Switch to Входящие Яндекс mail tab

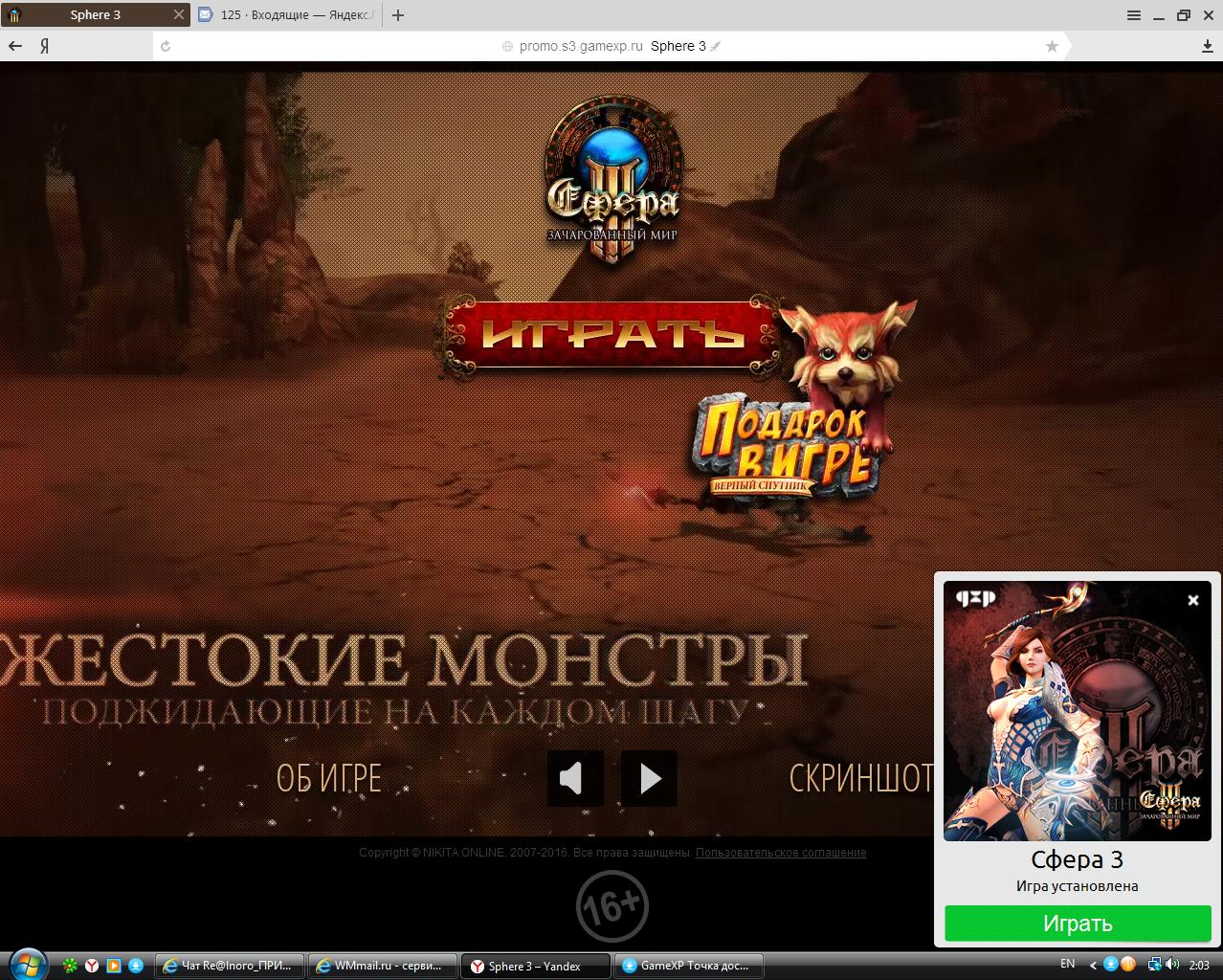[x=287, y=15]
